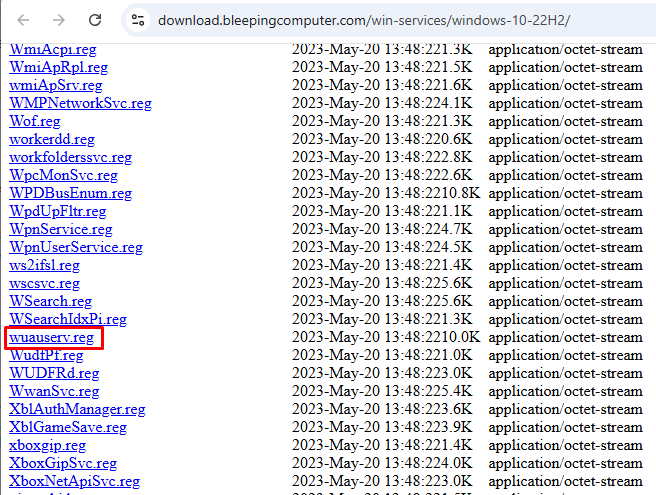Viewport: 656px width, 495px height.
Task: Click the Wof.reg link
Action: 35,121
